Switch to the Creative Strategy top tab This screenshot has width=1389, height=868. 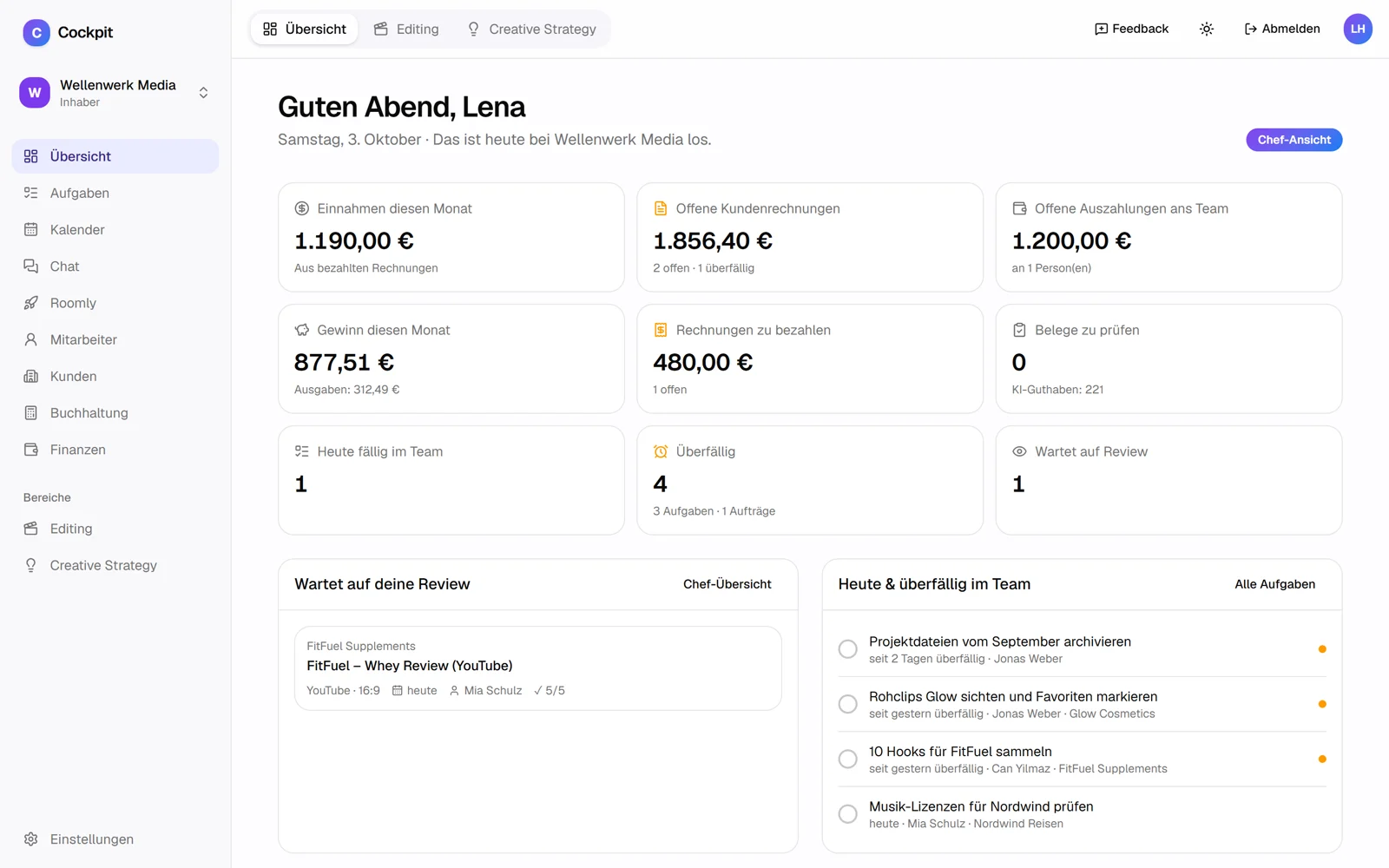(x=531, y=29)
